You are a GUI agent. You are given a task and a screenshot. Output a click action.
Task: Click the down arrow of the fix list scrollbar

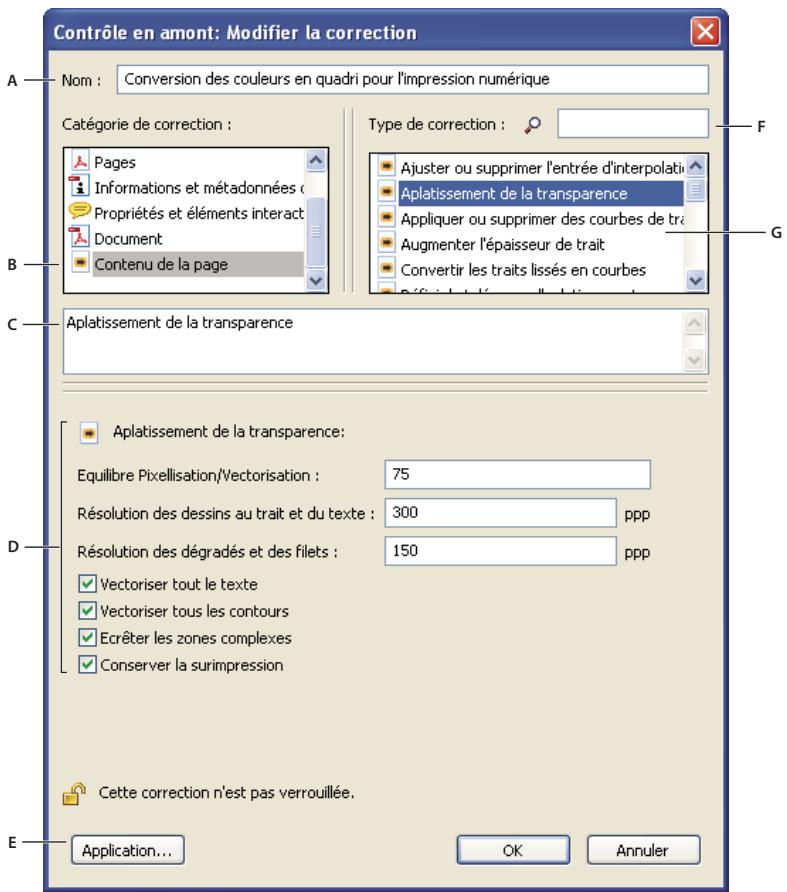694,278
